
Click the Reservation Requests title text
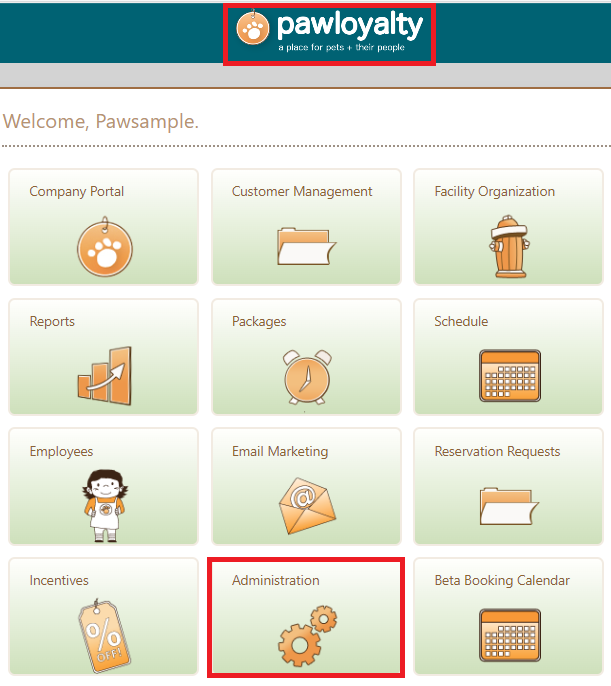[x=497, y=452]
